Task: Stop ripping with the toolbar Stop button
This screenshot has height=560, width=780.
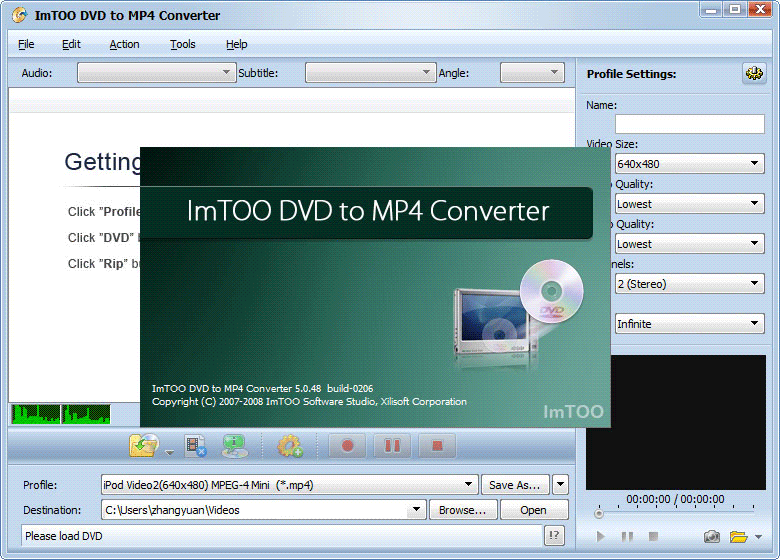Action: point(437,446)
